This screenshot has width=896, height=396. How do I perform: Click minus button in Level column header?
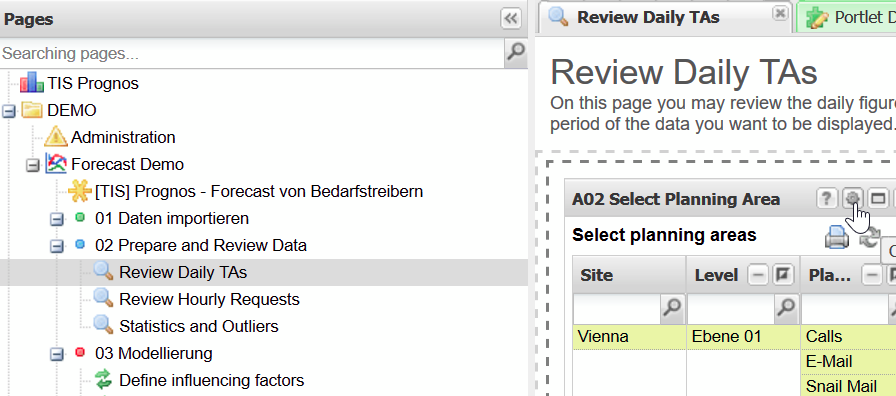(758, 275)
